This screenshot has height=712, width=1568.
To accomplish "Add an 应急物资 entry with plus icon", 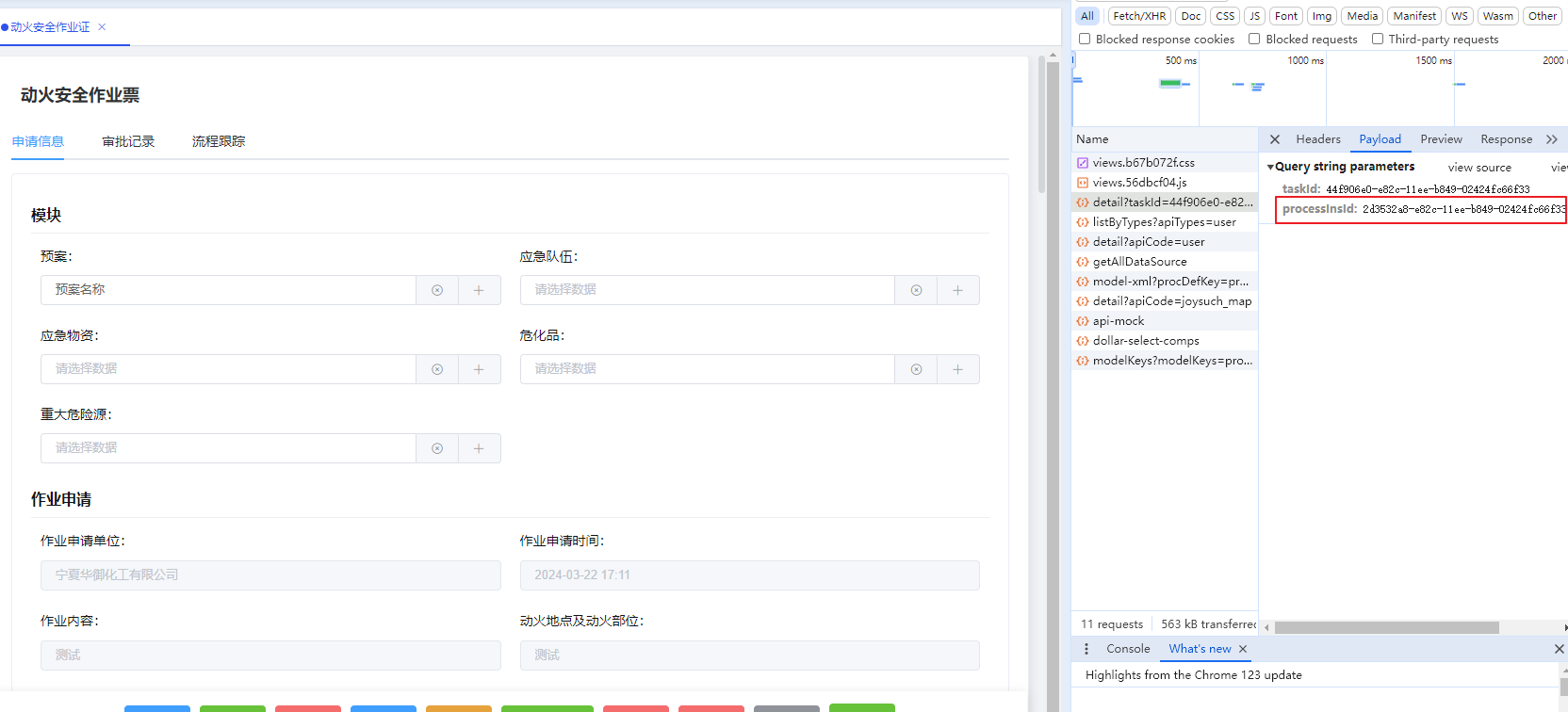I will (479, 369).
